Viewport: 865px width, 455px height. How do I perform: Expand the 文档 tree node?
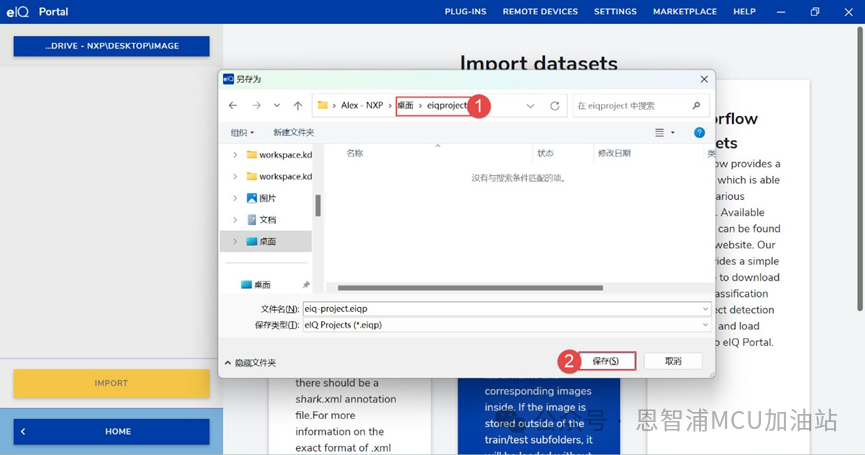235,220
